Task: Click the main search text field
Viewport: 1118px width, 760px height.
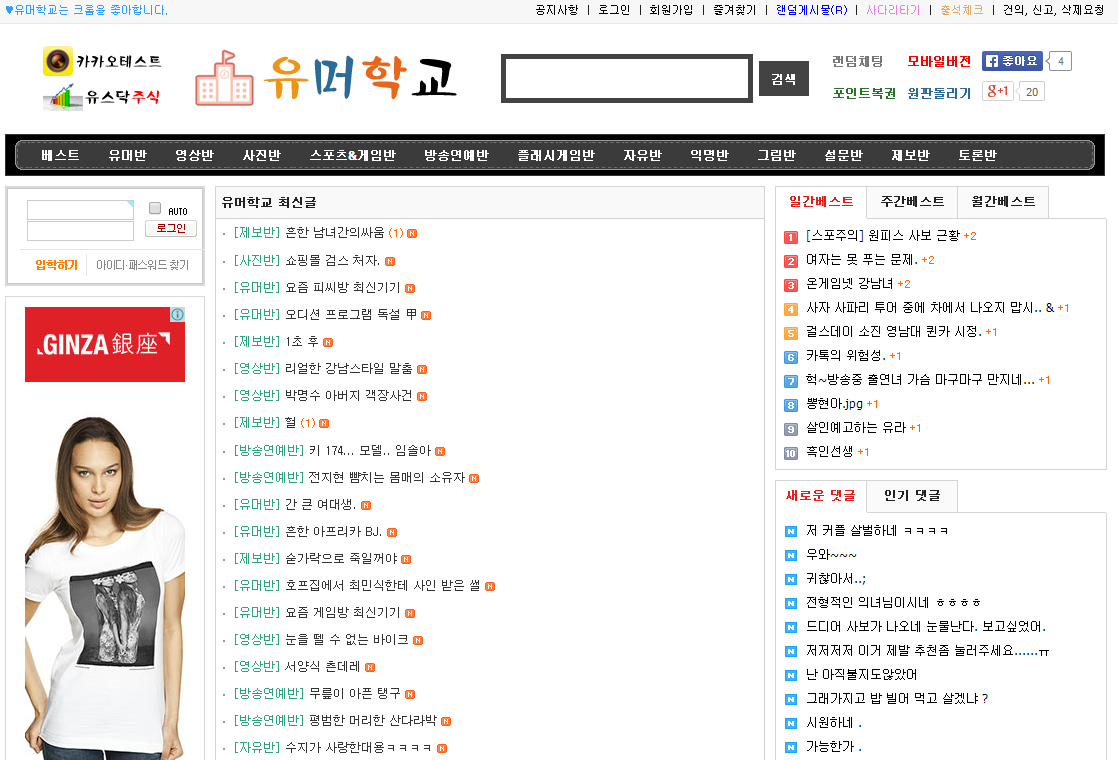Action: click(x=626, y=79)
